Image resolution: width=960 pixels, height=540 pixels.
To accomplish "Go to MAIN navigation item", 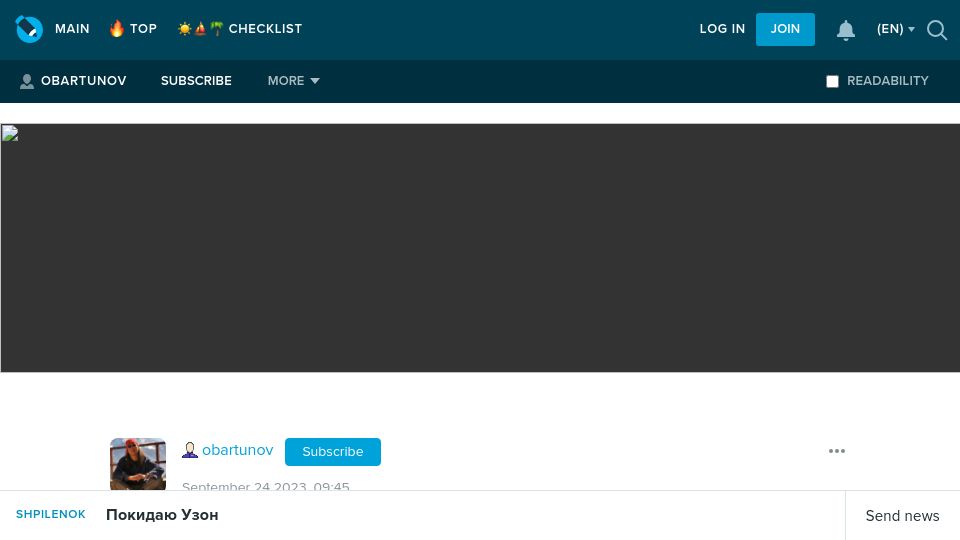I will pyautogui.click(x=72, y=29).
